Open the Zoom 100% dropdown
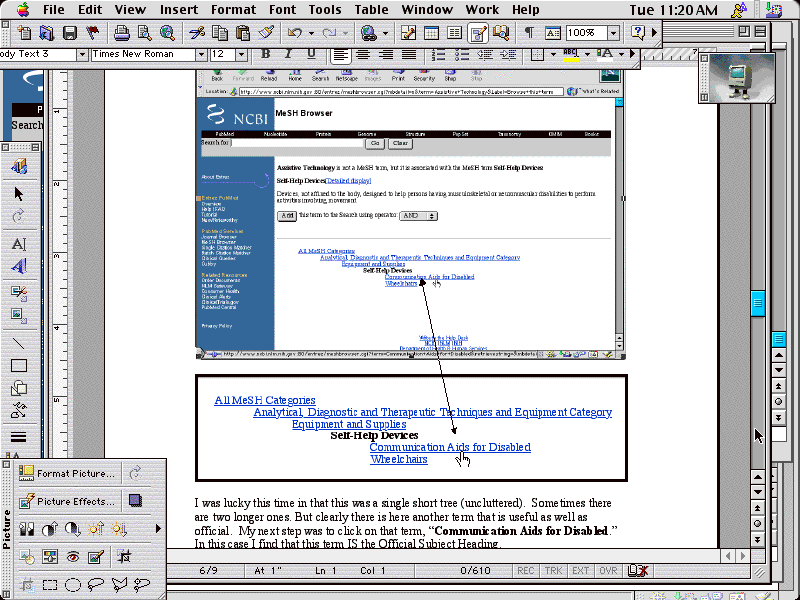 614,33
